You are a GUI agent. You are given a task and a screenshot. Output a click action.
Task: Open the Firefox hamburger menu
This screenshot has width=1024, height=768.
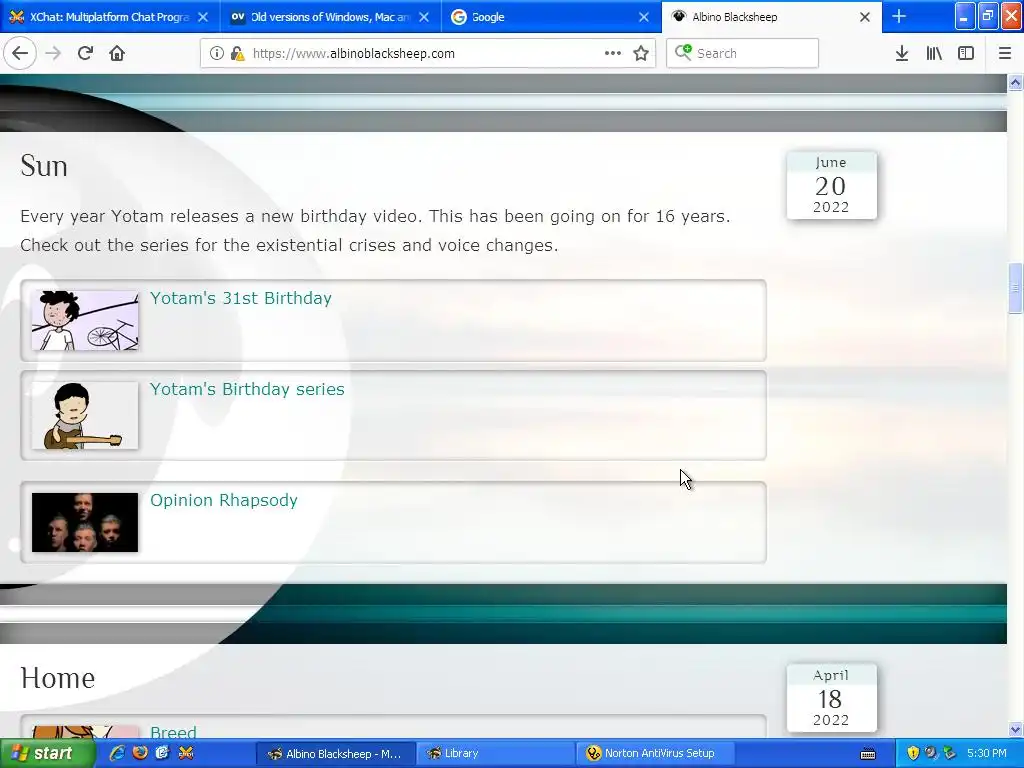[1005, 54]
